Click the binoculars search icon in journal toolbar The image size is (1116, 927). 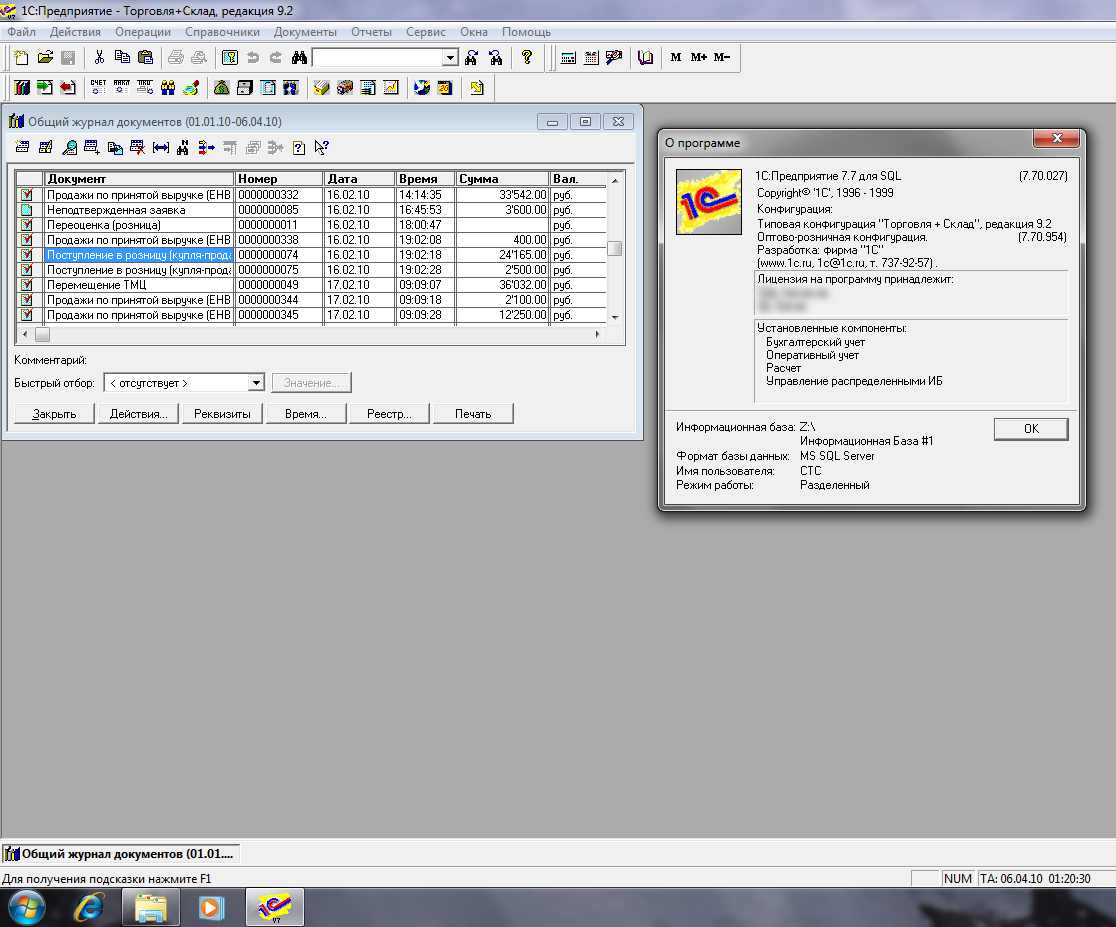pos(183,147)
